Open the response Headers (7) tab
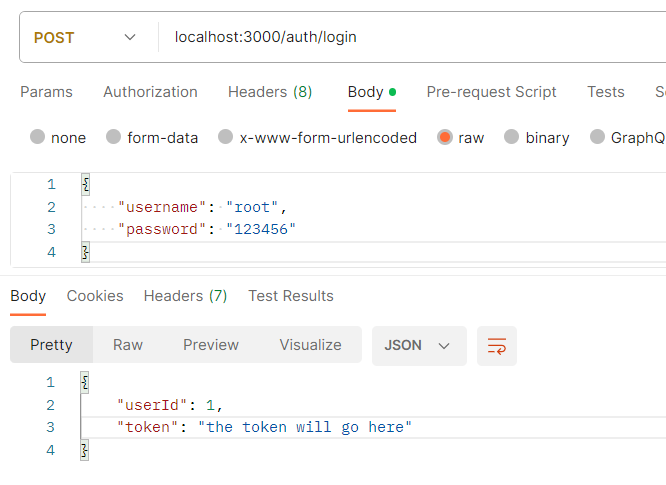The width and height of the screenshot is (666, 485). pyautogui.click(x=185, y=296)
